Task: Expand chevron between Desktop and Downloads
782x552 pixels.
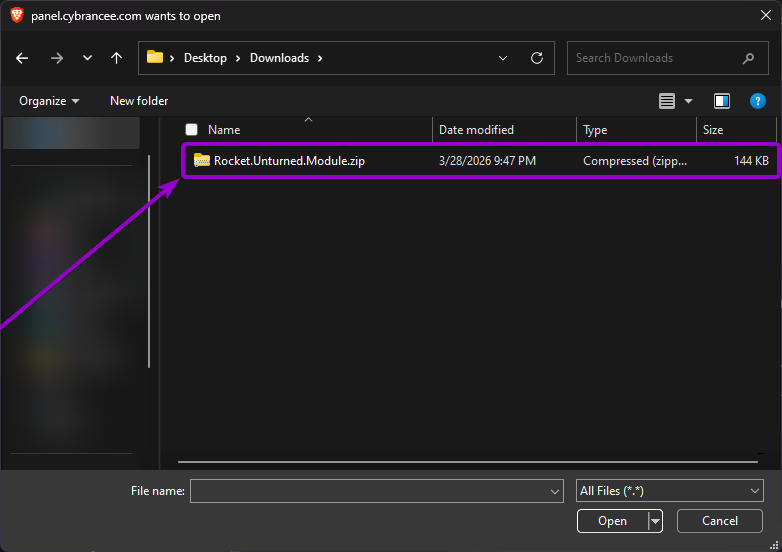Action: pos(238,58)
